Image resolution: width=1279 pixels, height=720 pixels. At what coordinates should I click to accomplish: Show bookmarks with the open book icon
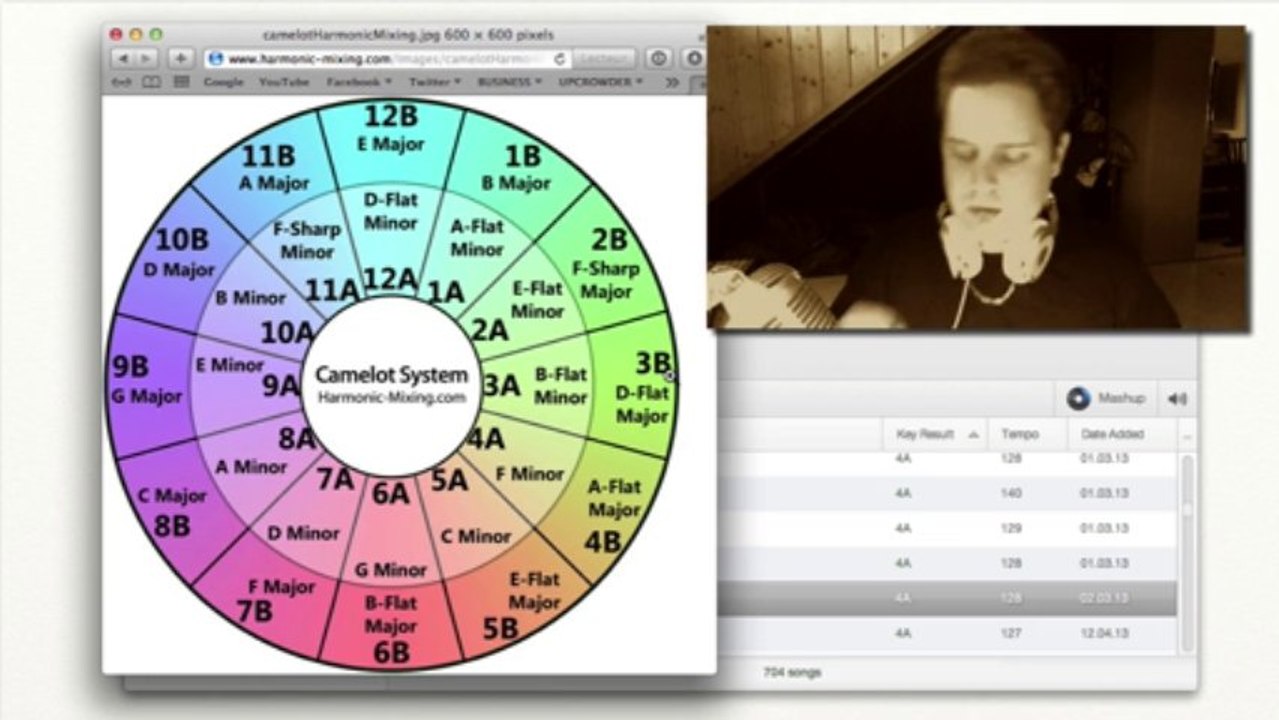152,82
